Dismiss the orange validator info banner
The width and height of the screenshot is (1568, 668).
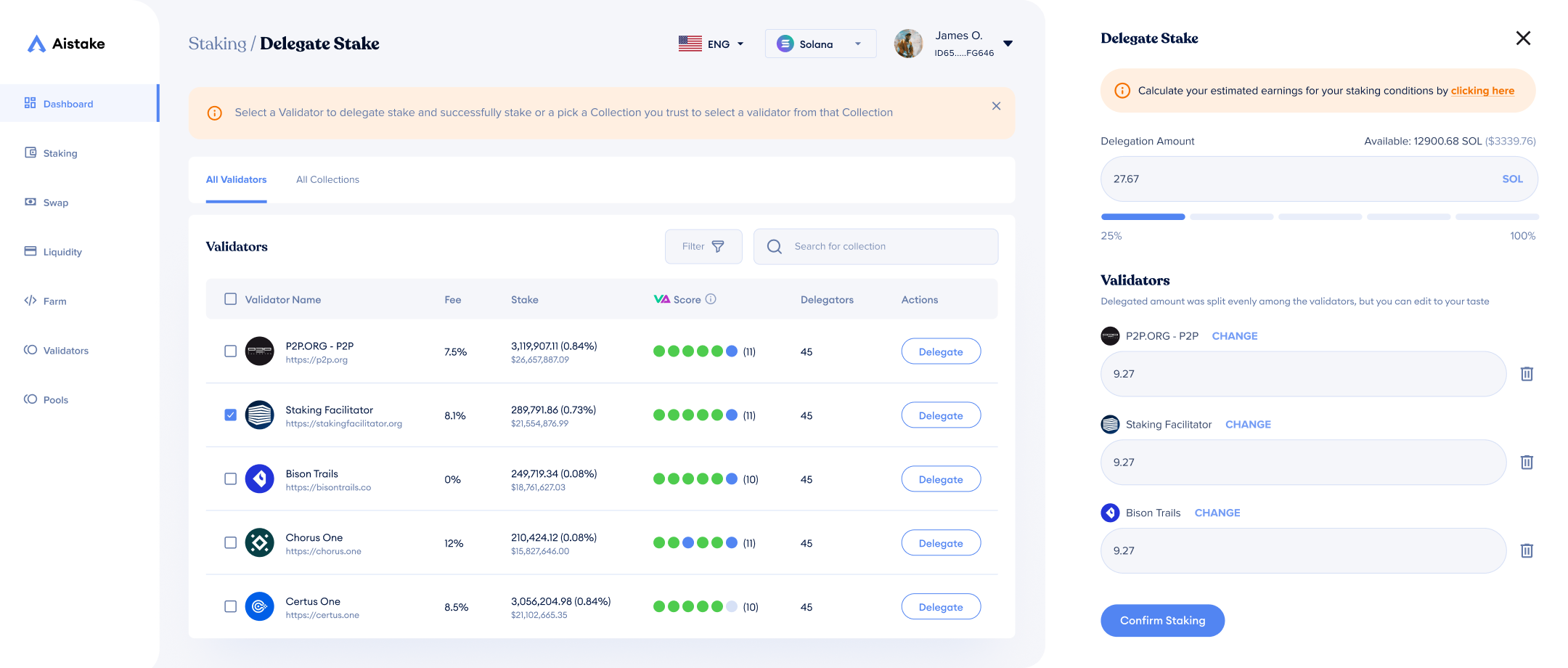[x=996, y=106]
